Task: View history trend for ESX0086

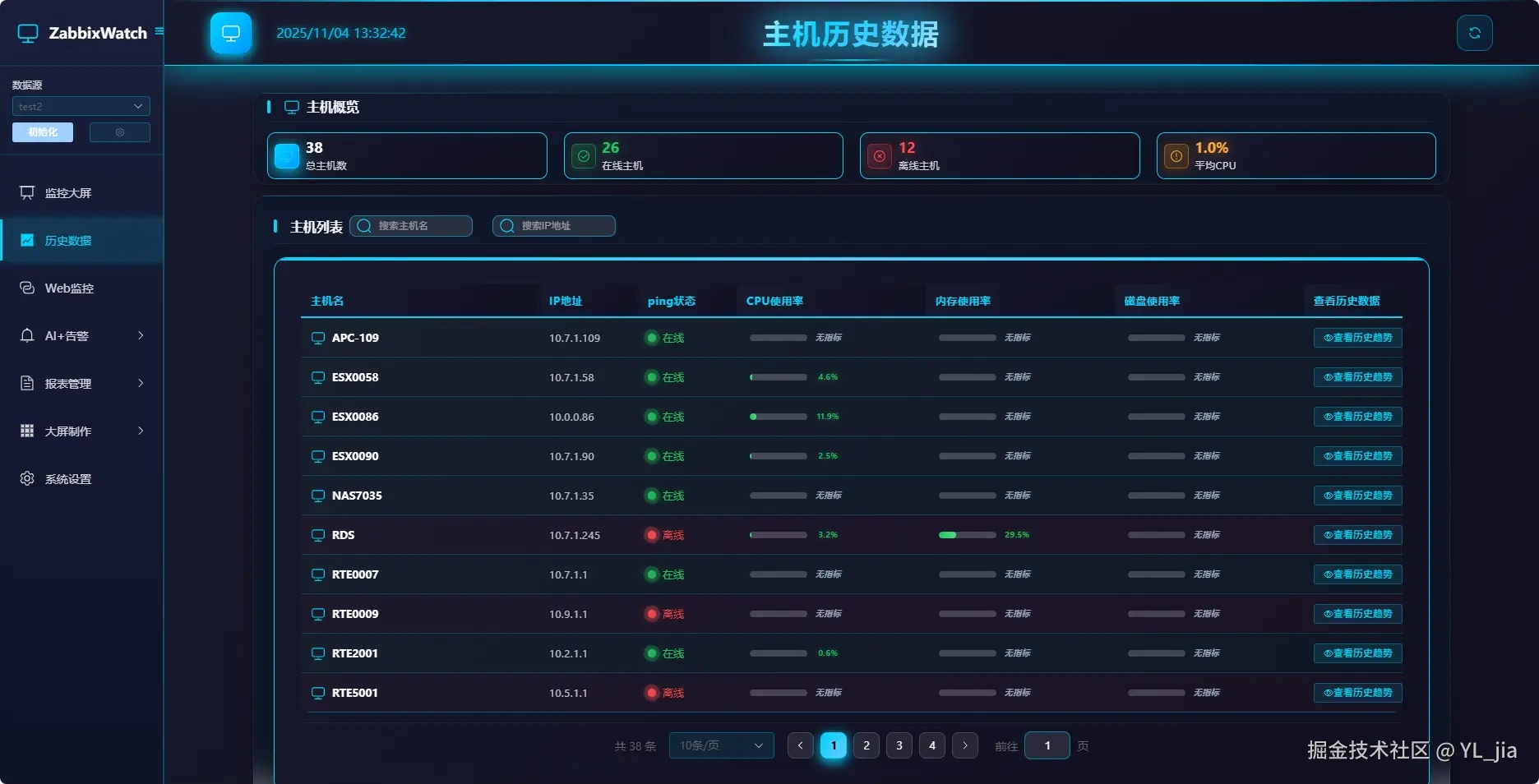Action: tap(1357, 417)
